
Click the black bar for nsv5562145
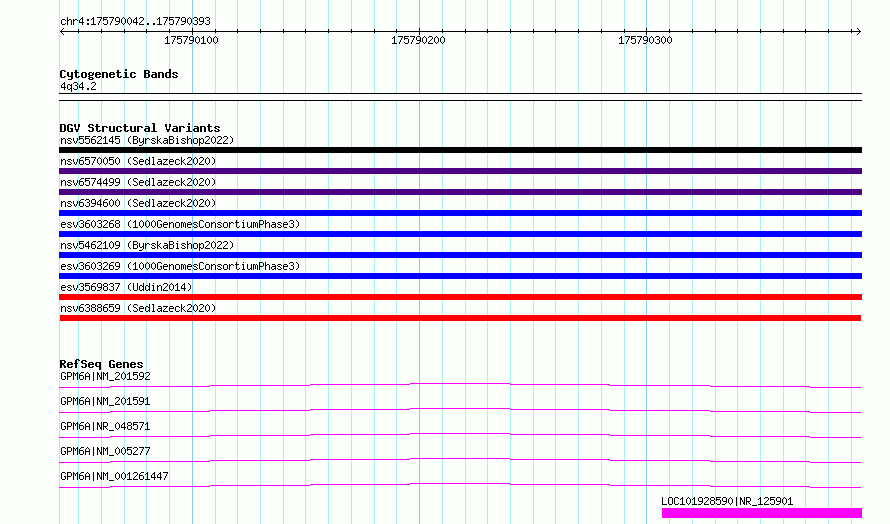[x=460, y=150]
